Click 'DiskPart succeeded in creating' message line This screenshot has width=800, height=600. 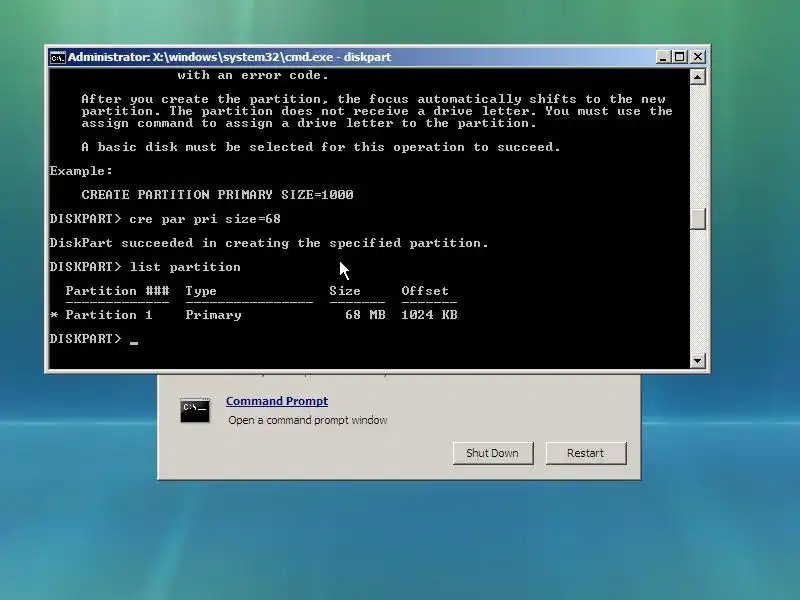(x=269, y=243)
